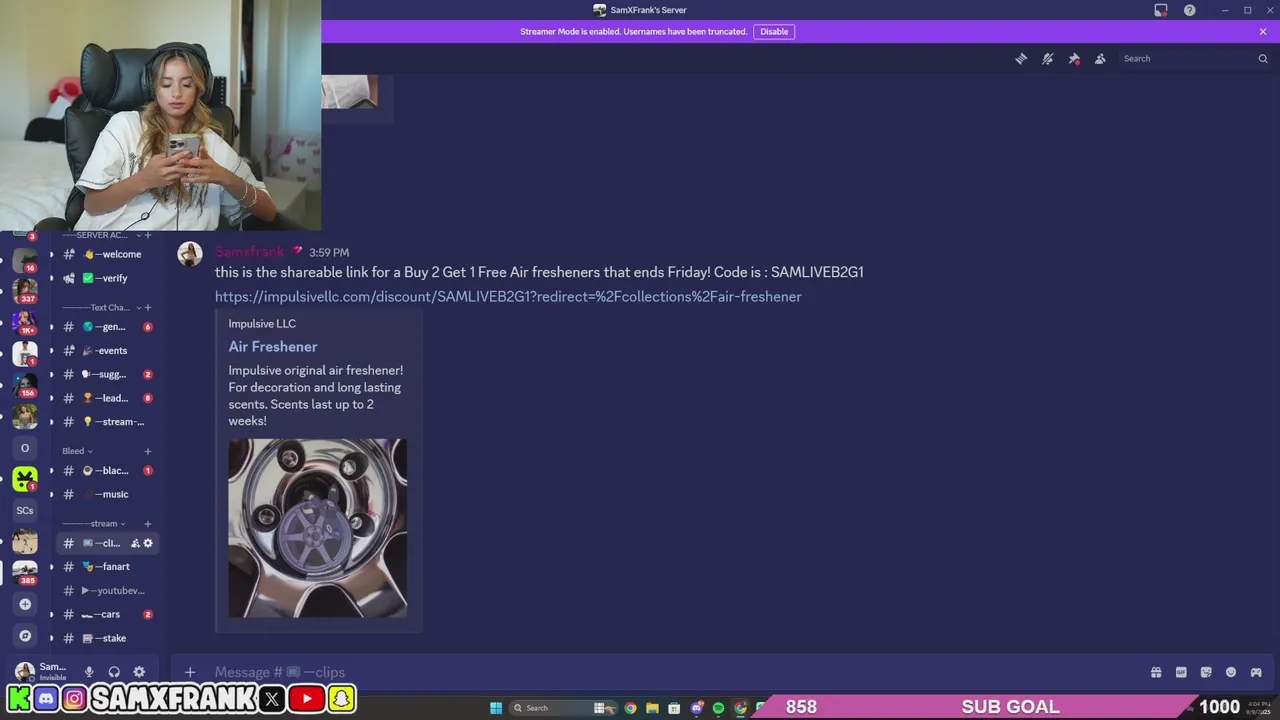The image size is (1280, 720).
Task: Enlarge the wheel air freshener image
Action: [317, 528]
